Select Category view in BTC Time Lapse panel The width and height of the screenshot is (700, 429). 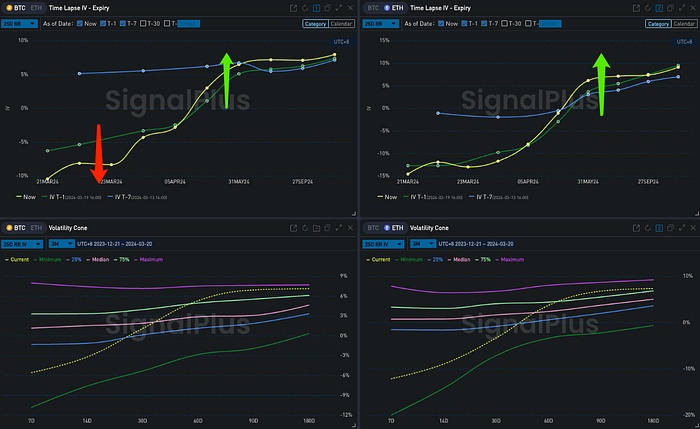click(315, 22)
